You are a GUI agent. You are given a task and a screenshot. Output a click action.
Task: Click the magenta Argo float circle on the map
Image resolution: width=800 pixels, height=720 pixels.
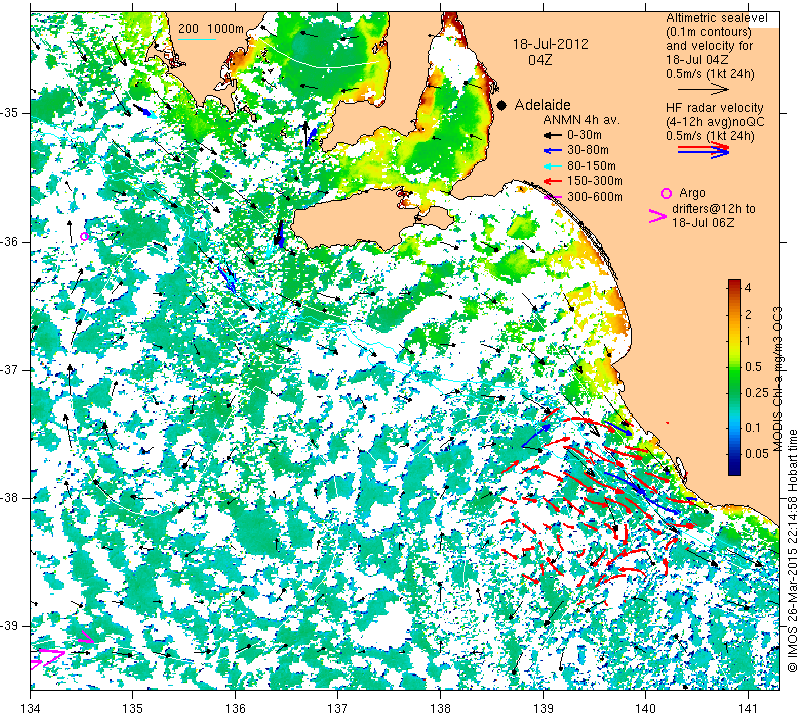[x=85, y=236]
